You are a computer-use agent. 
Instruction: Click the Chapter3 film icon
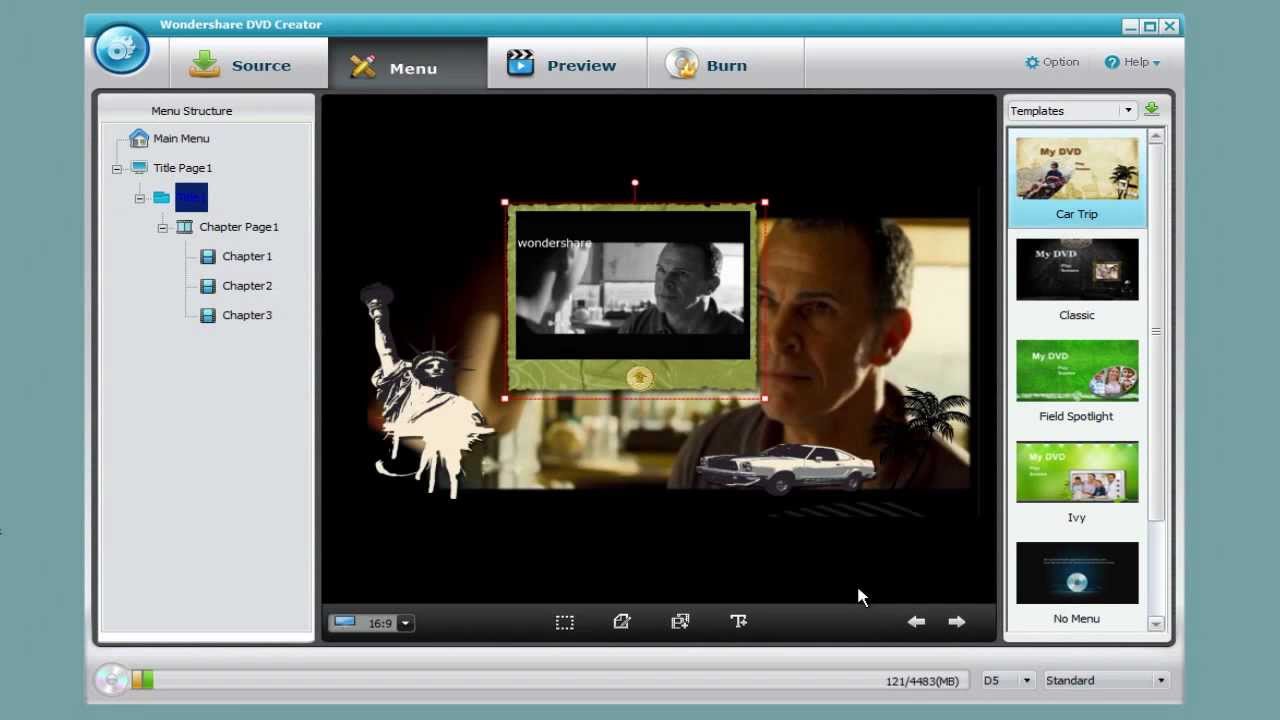click(208, 315)
